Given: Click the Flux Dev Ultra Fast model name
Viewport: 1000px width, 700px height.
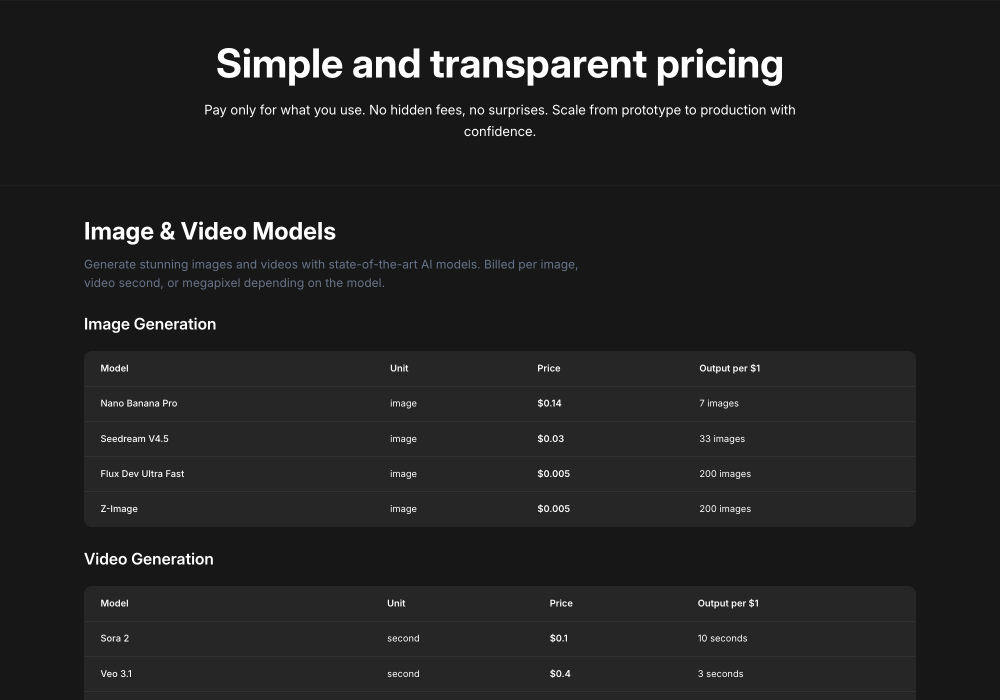Looking at the screenshot, I should pos(142,474).
